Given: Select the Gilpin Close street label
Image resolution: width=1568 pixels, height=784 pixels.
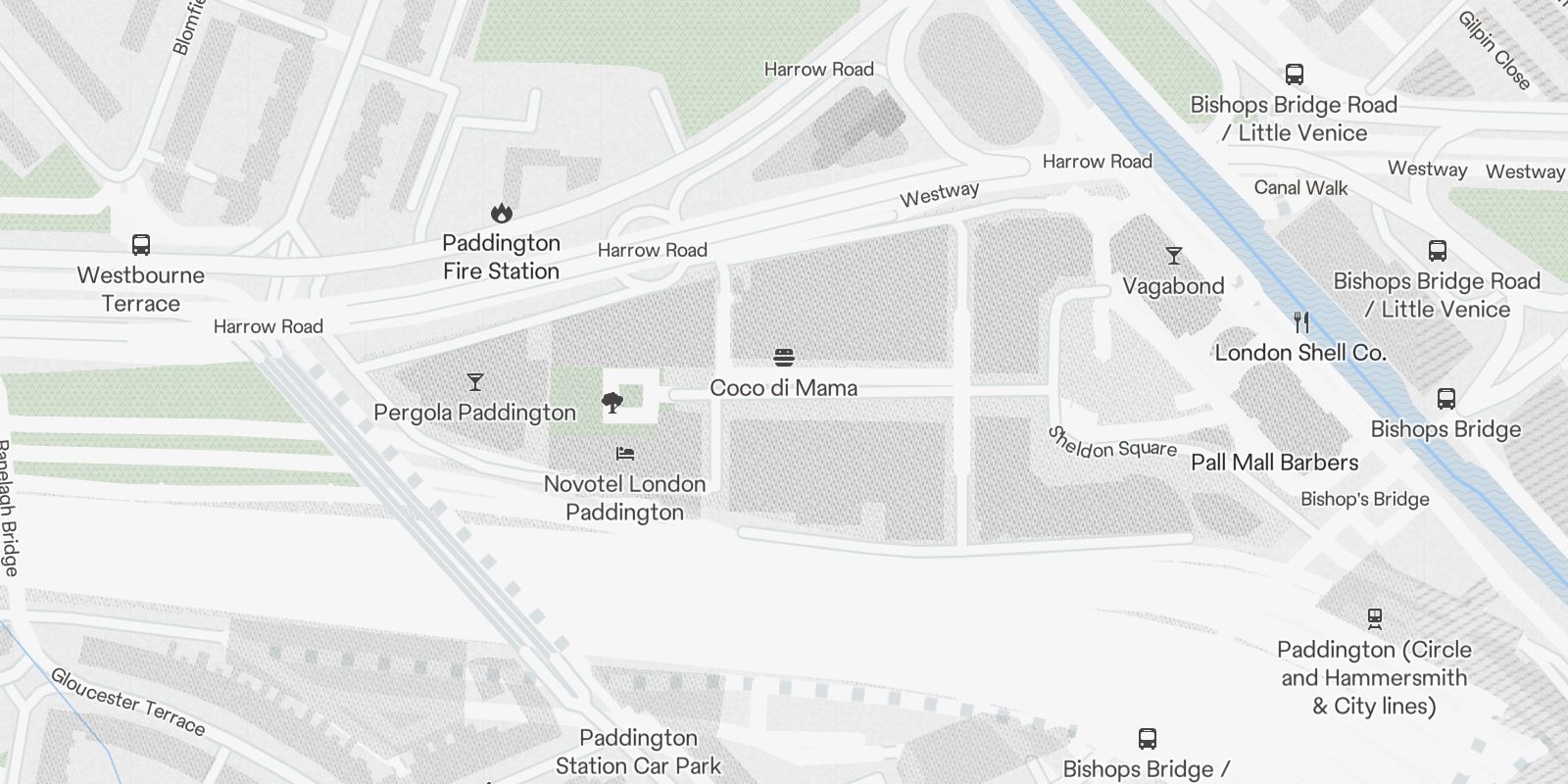Looking at the screenshot, I should click(x=1494, y=50).
